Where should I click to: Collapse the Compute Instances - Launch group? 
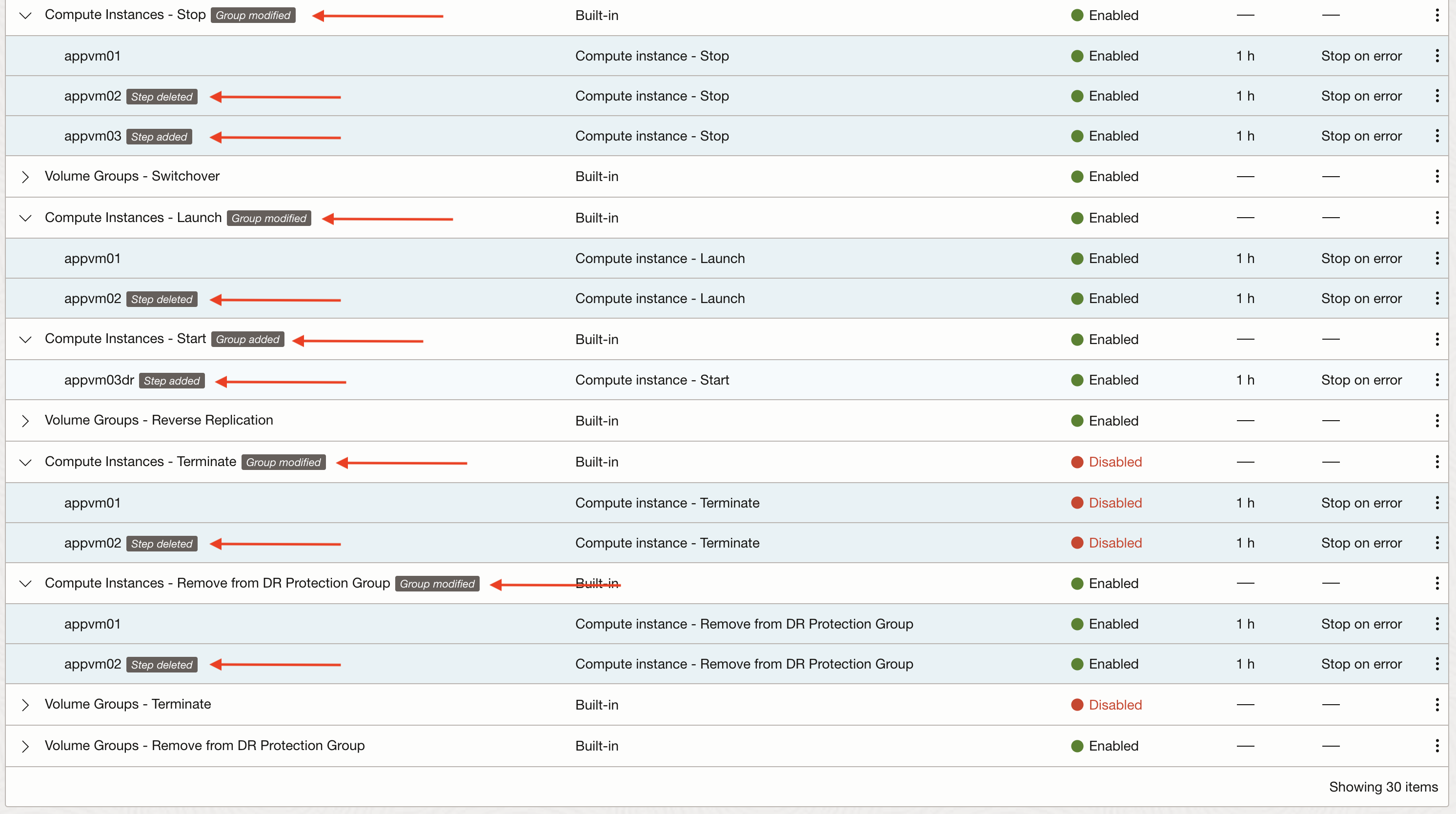coord(25,218)
